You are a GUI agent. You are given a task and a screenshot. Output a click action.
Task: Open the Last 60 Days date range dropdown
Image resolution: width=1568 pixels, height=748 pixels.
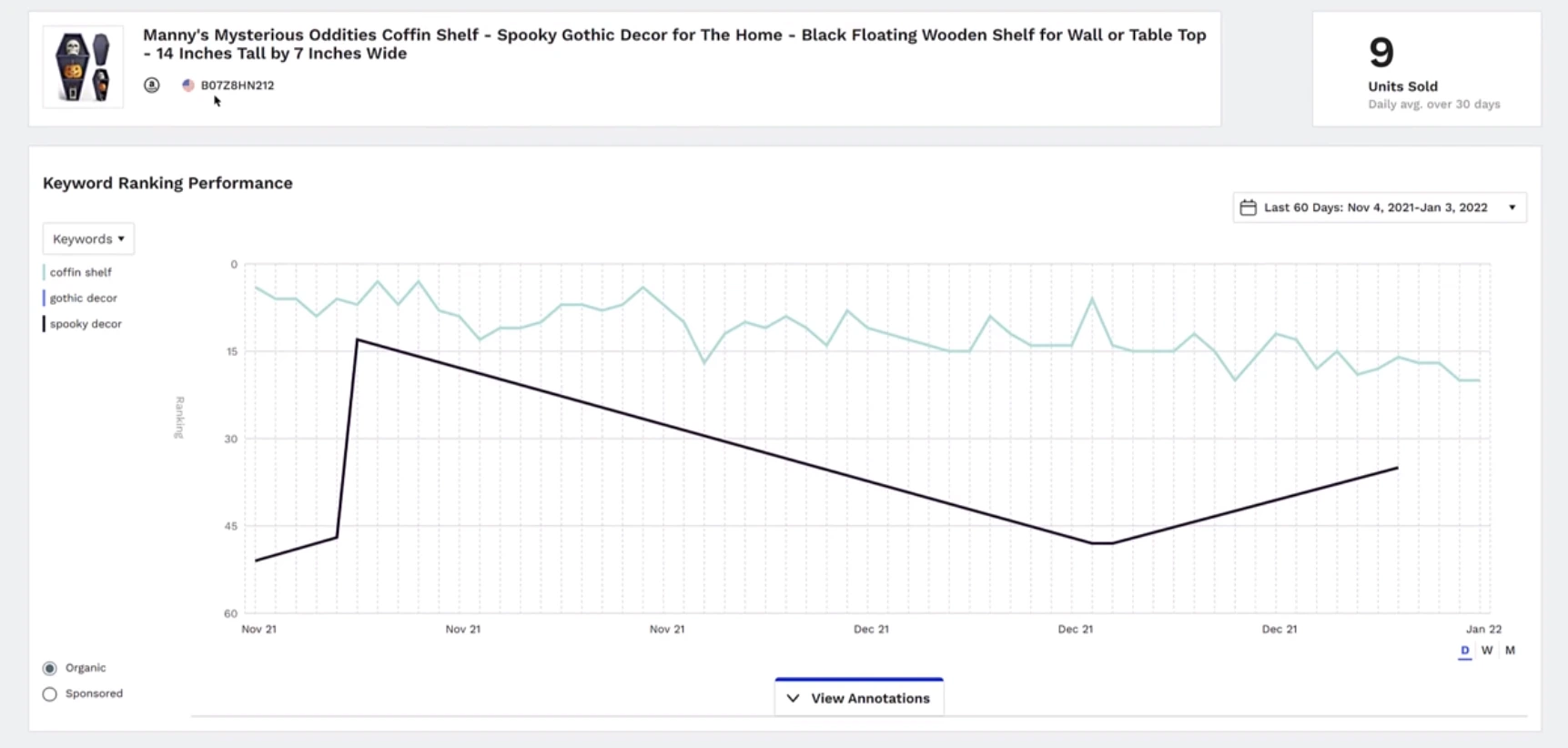(x=1380, y=207)
